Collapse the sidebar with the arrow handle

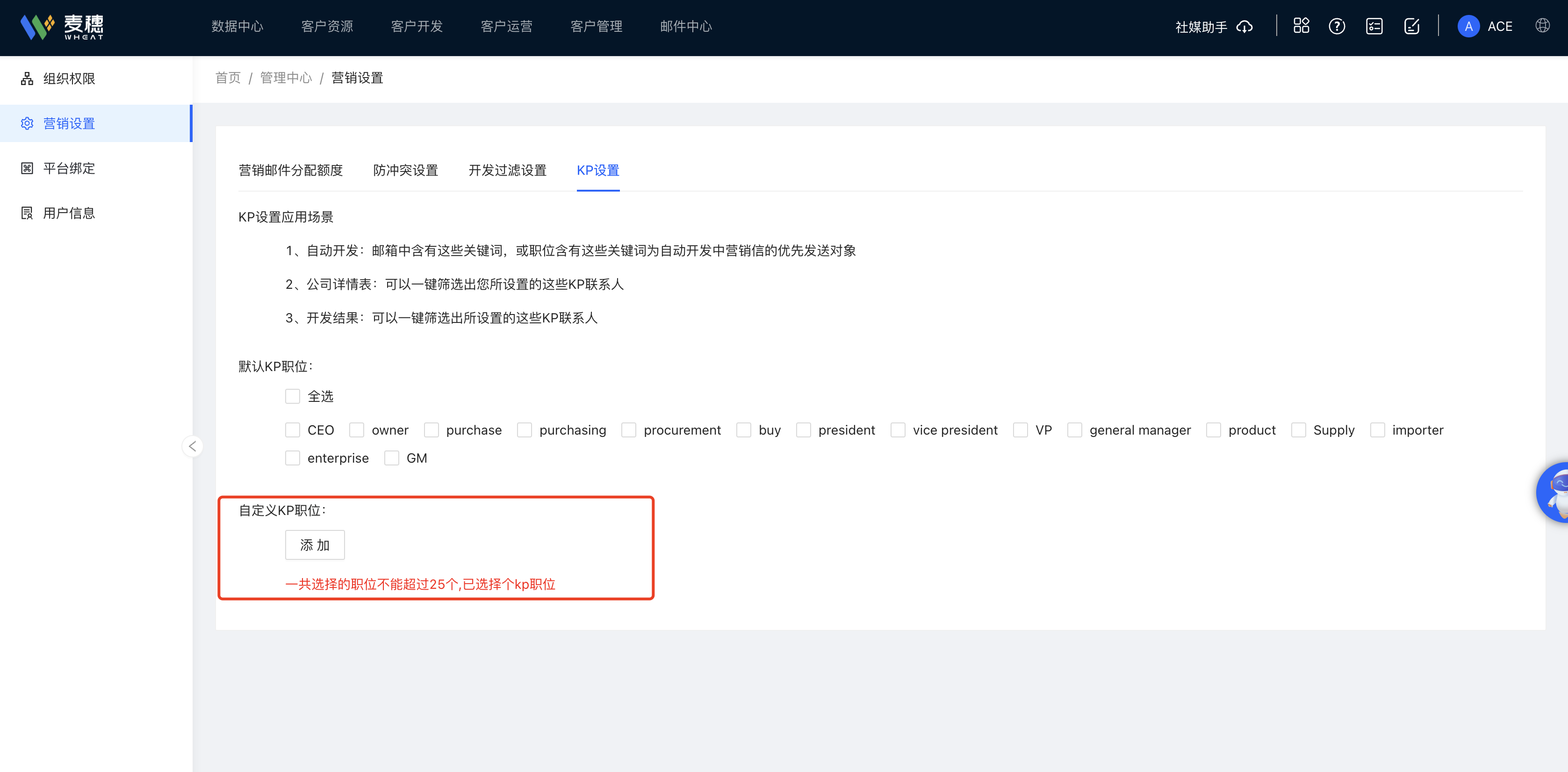point(192,447)
